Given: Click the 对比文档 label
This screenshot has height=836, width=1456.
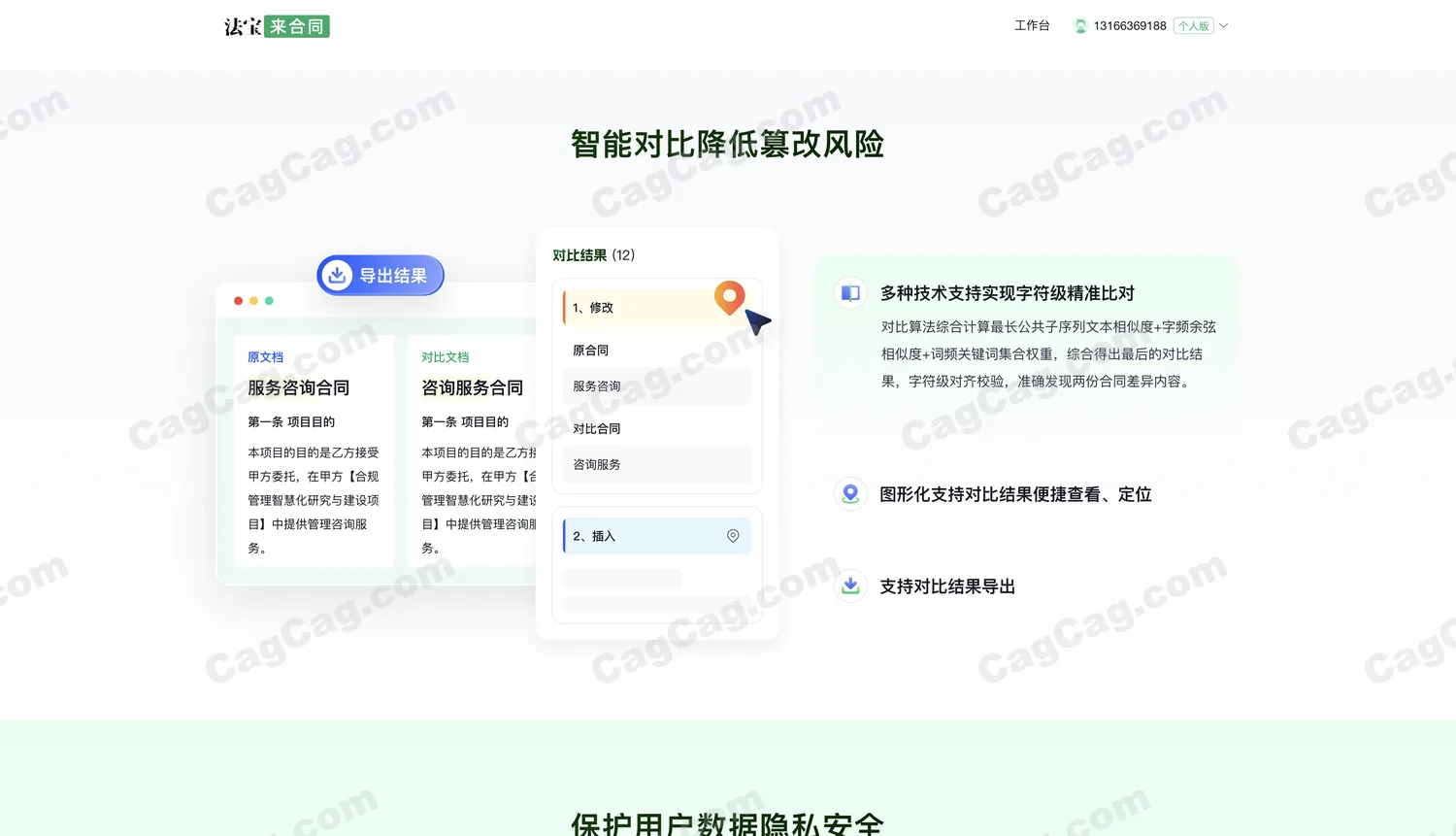Looking at the screenshot, I should (x=445, y=357).
